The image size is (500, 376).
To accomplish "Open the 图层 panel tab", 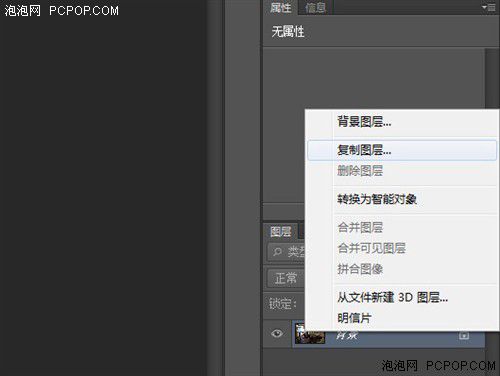I will click(281, 231).
